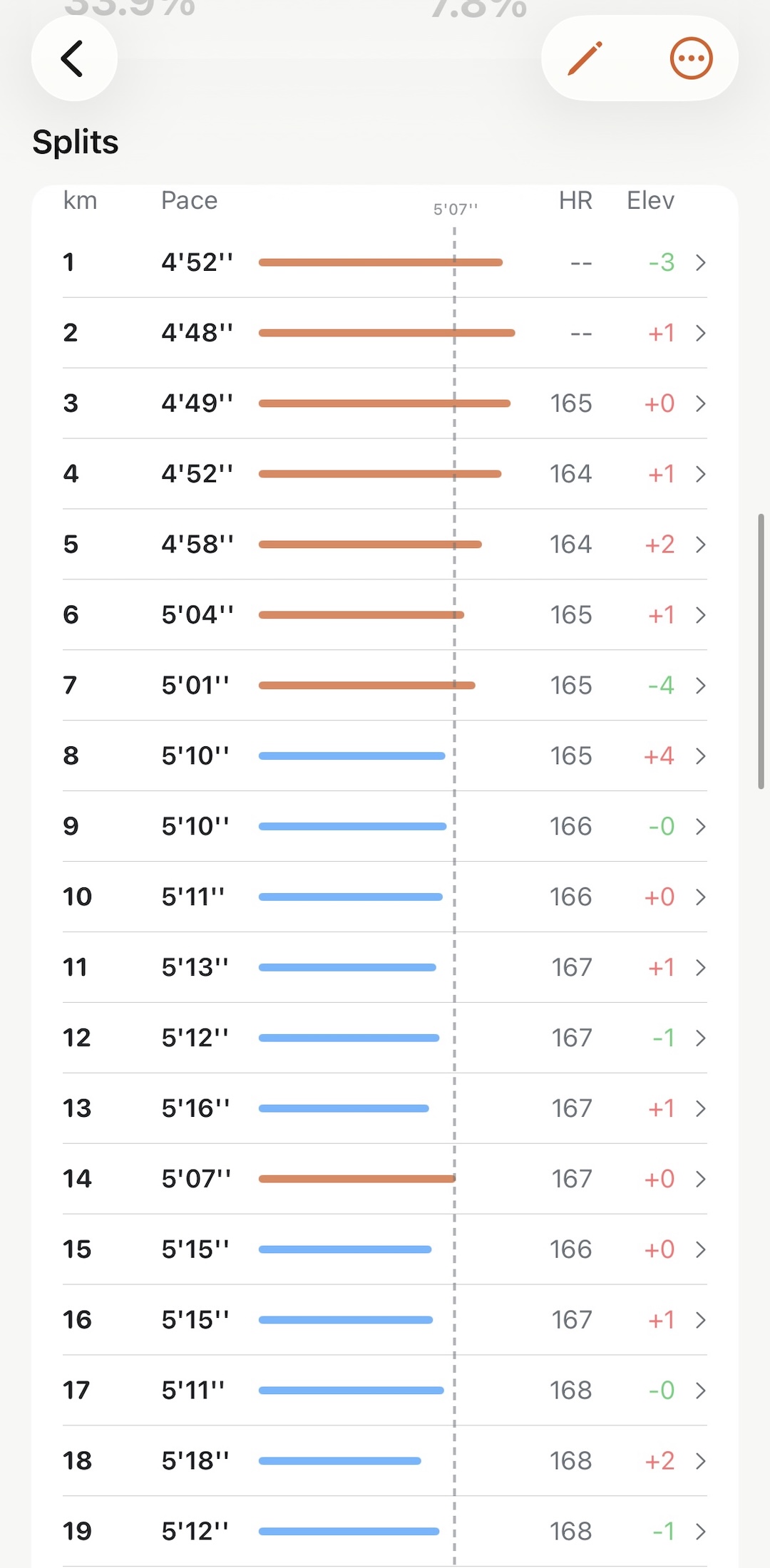The width and height of the screenshot is (770, 1568).
Task: Tap heart rate 165 on km 6
Action: (570, 615)
